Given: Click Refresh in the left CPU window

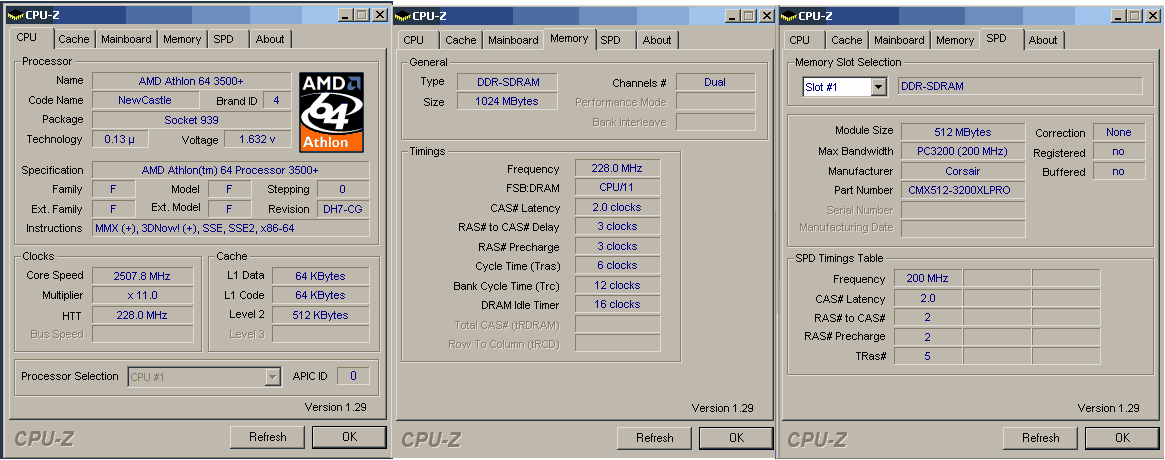Looking at the screenshot, I should pos(267,437).
